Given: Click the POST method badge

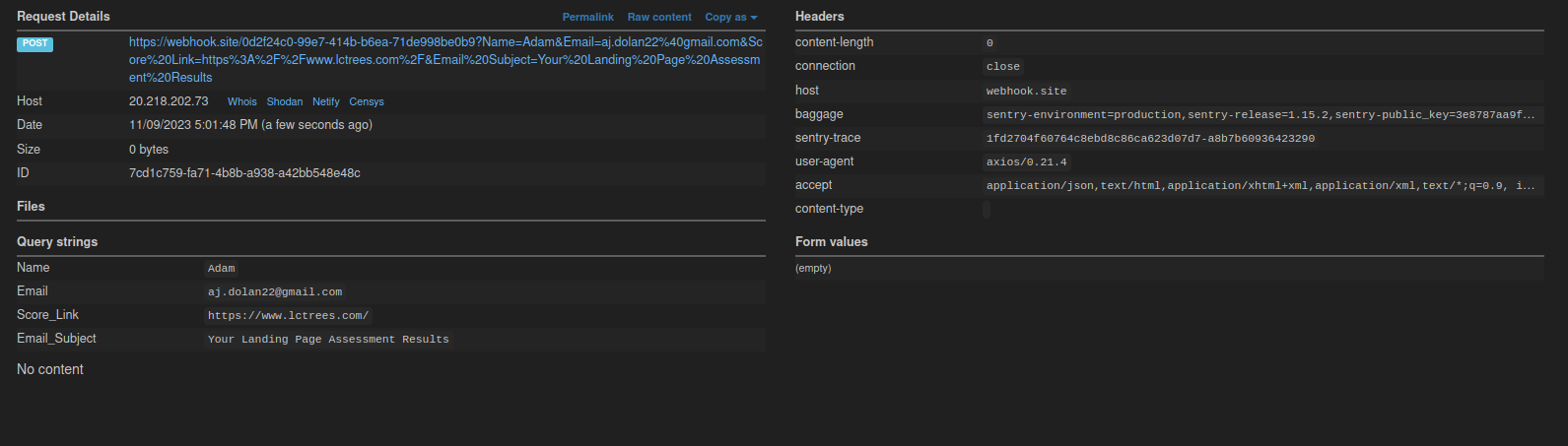Looking at the screenshot, I should 34,43.
